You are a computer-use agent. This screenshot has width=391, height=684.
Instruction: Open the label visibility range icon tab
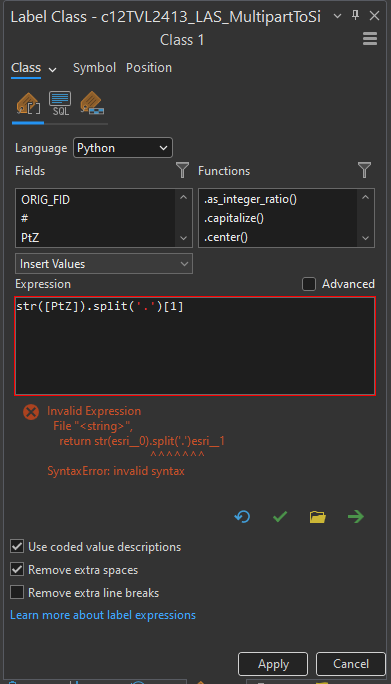pos(92,103)
